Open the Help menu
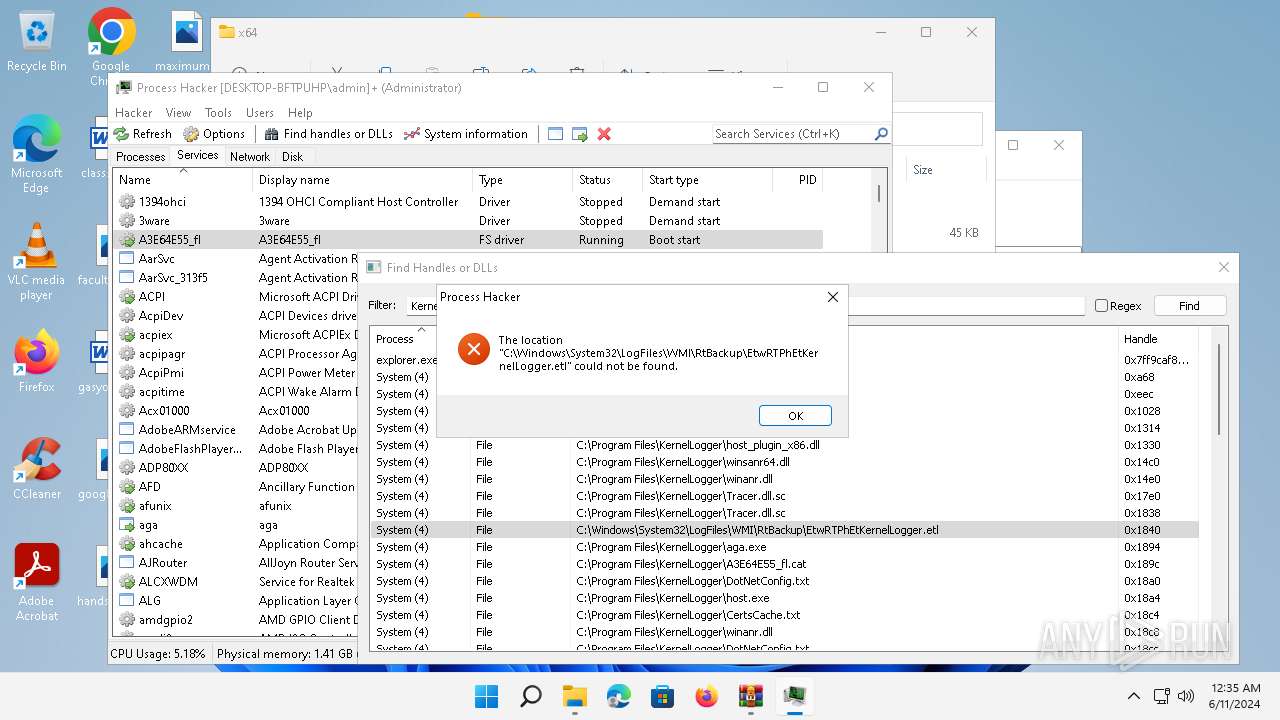The width and height of the screenshot is (1280, 720). (x=300, y=113)
